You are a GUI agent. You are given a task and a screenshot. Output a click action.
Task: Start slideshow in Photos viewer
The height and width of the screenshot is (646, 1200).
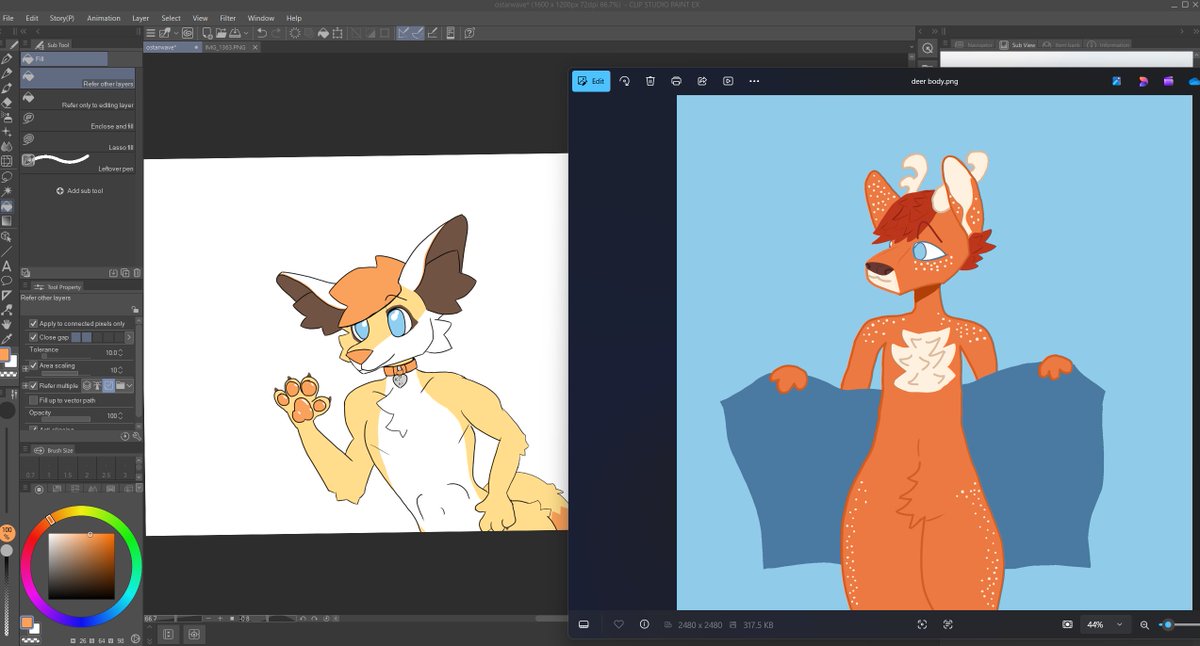(x=728, y=81)
